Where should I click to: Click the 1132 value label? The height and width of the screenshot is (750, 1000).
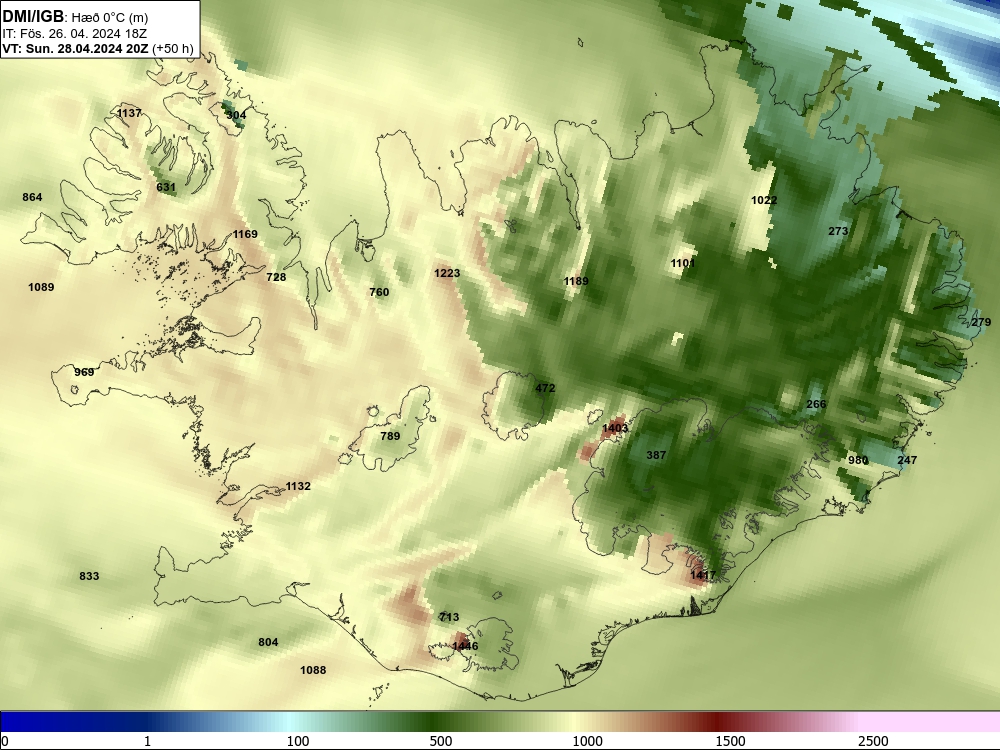(298, 486)
